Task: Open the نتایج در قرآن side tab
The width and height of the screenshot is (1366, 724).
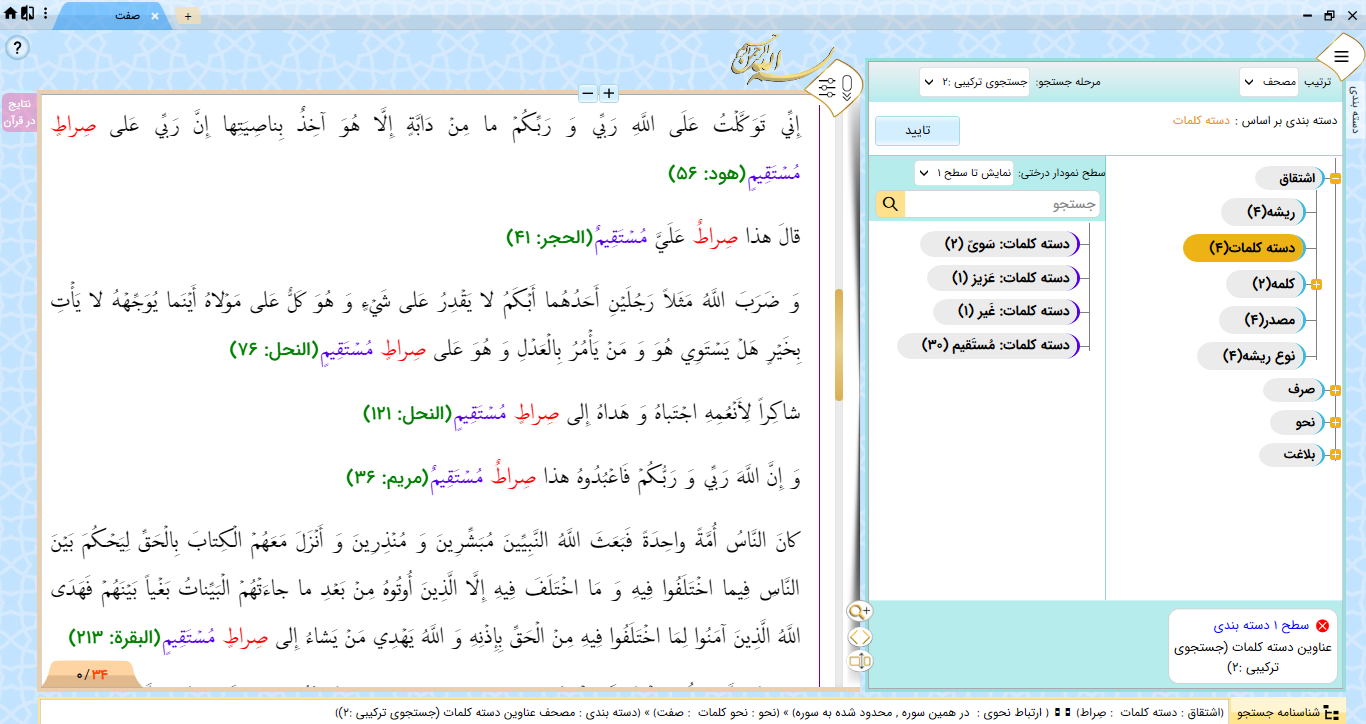Action: tap(20, 112)
